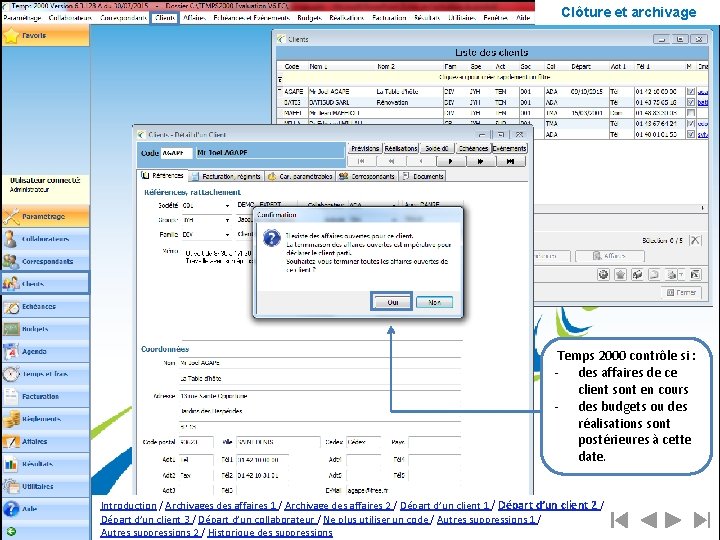Screen dimensions: 720x540
Task: Open the Famille dropdown
Action: pyautogui.click(x=227, y=235)
